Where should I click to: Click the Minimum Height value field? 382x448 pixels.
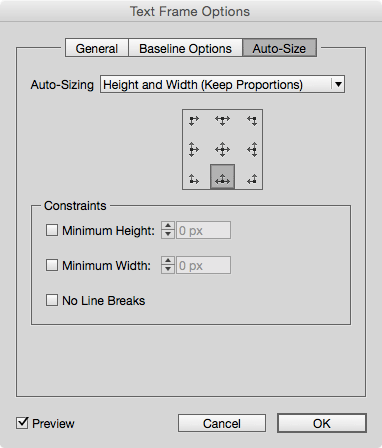pyautogui.click(x=203, y=230)
